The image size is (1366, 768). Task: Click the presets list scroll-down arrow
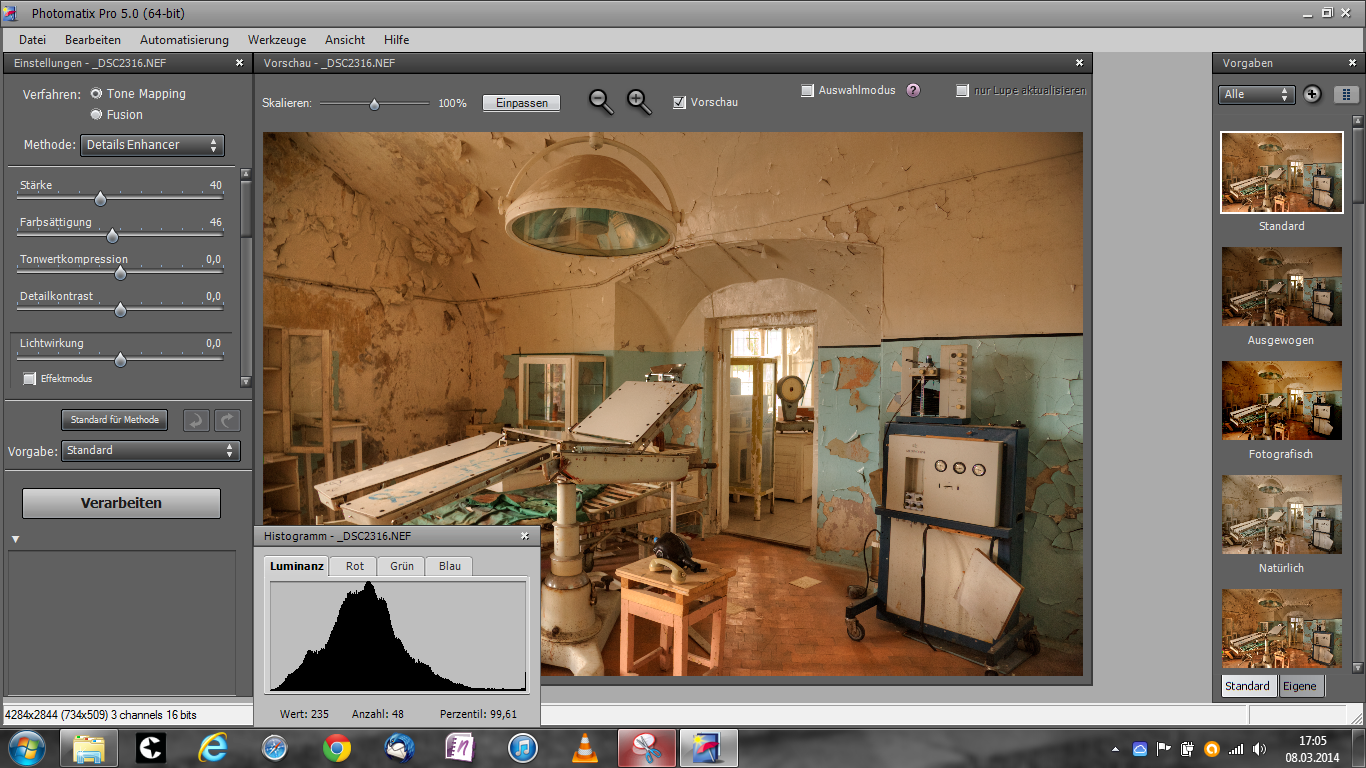[x=1358, y=668]
